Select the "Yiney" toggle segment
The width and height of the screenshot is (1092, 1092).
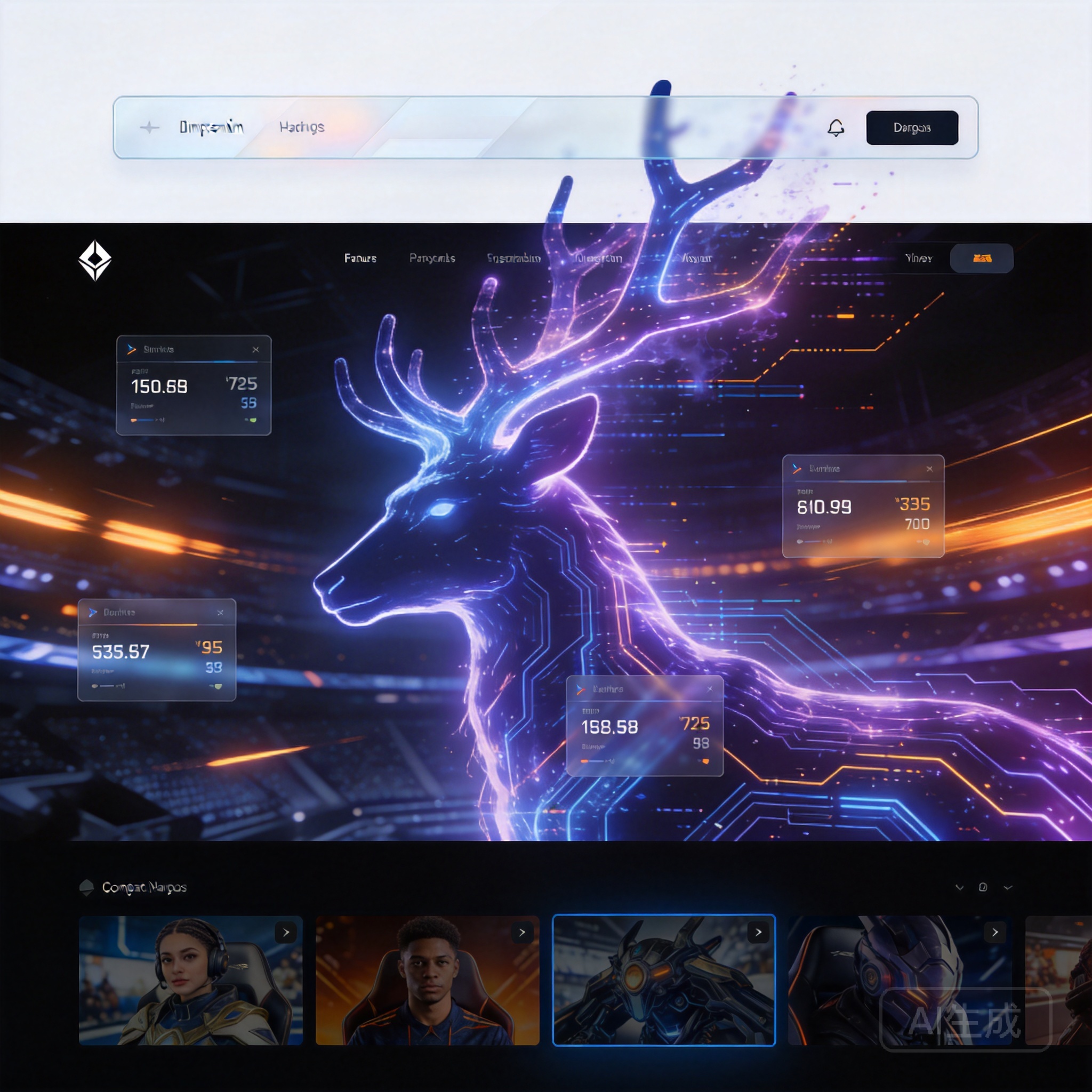click(x=919, y=258)
